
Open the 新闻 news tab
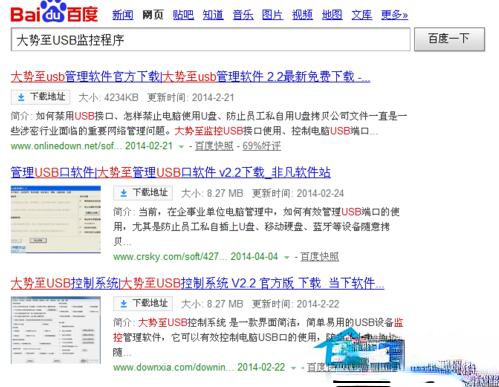coord(122,15)
